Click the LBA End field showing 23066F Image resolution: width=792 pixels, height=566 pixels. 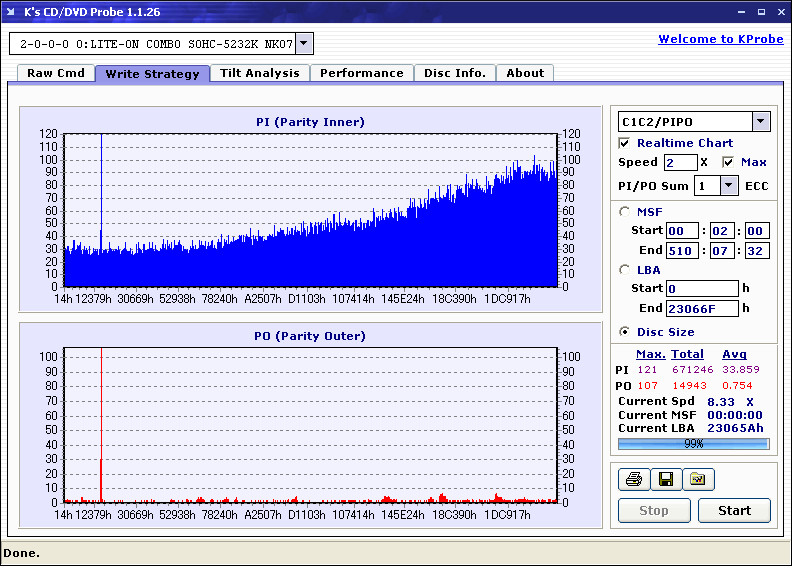702,308
